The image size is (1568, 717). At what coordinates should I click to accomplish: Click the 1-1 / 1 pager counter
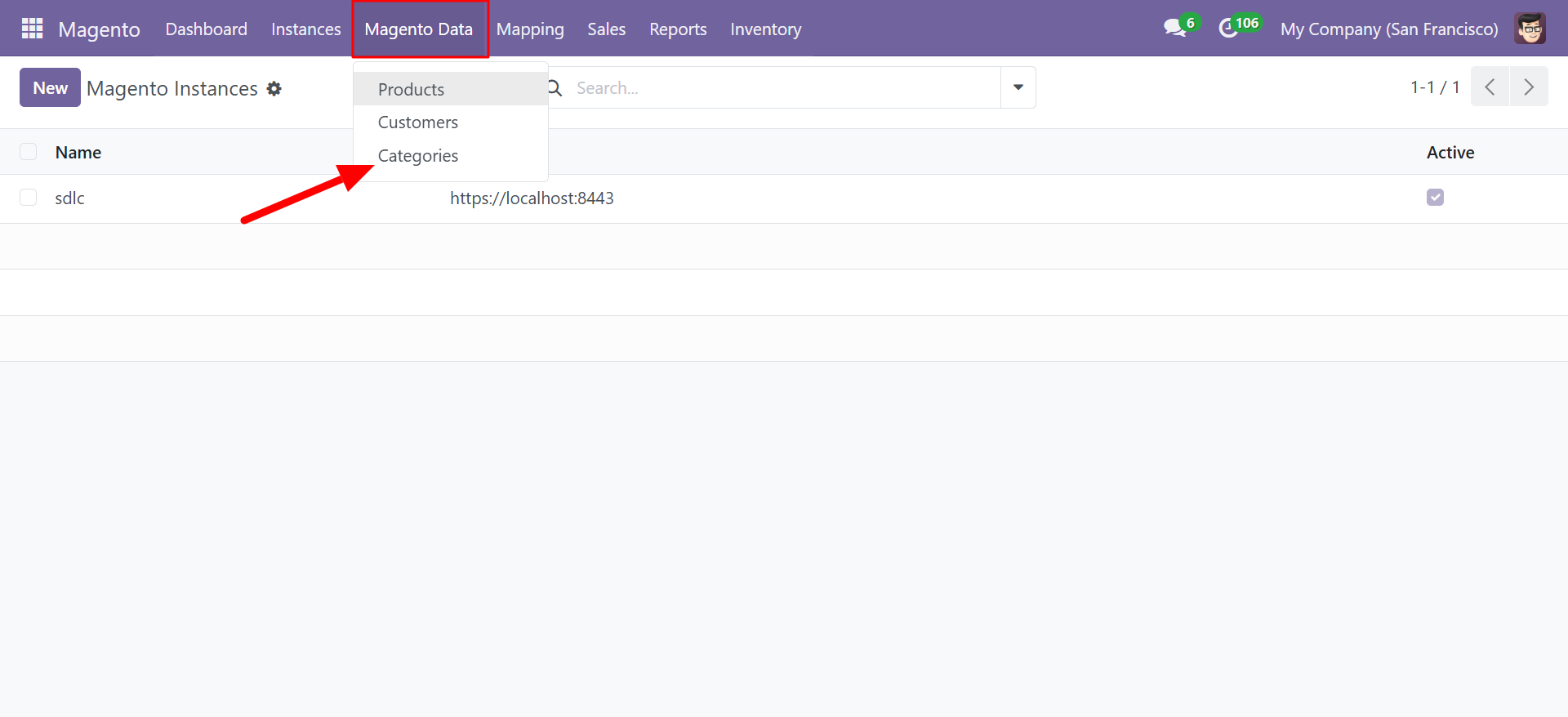tap(1435, 87)
